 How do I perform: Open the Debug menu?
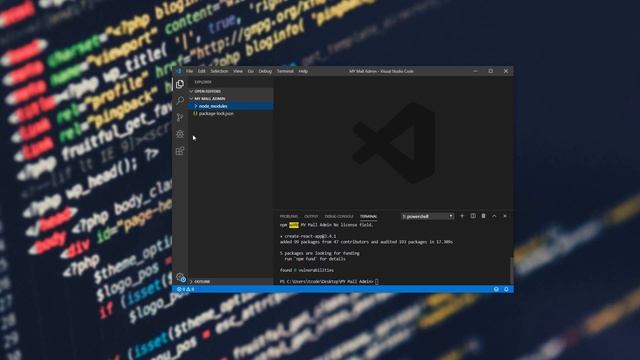click(265, 71)
